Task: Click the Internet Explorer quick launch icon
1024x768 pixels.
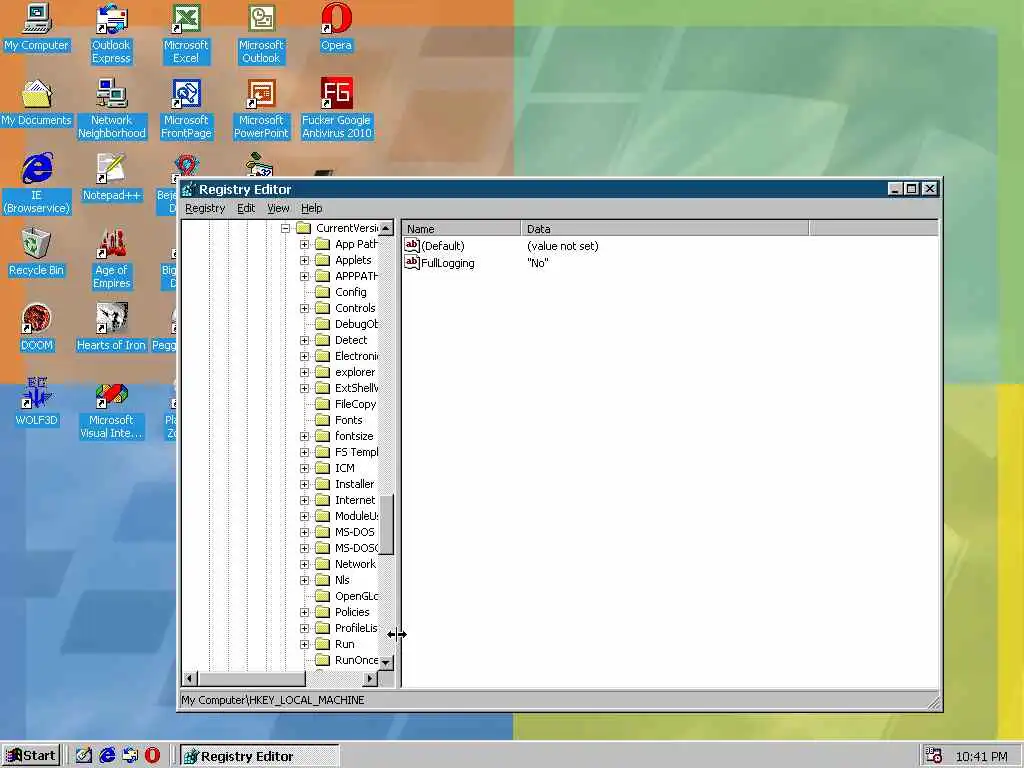Action: [x=107, y=756]
